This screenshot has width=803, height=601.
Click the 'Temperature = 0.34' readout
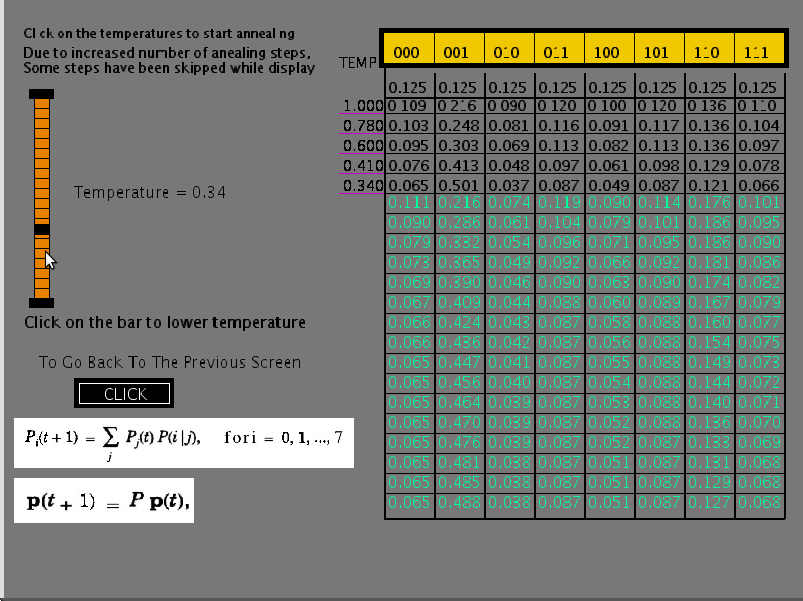pos(150,192)
